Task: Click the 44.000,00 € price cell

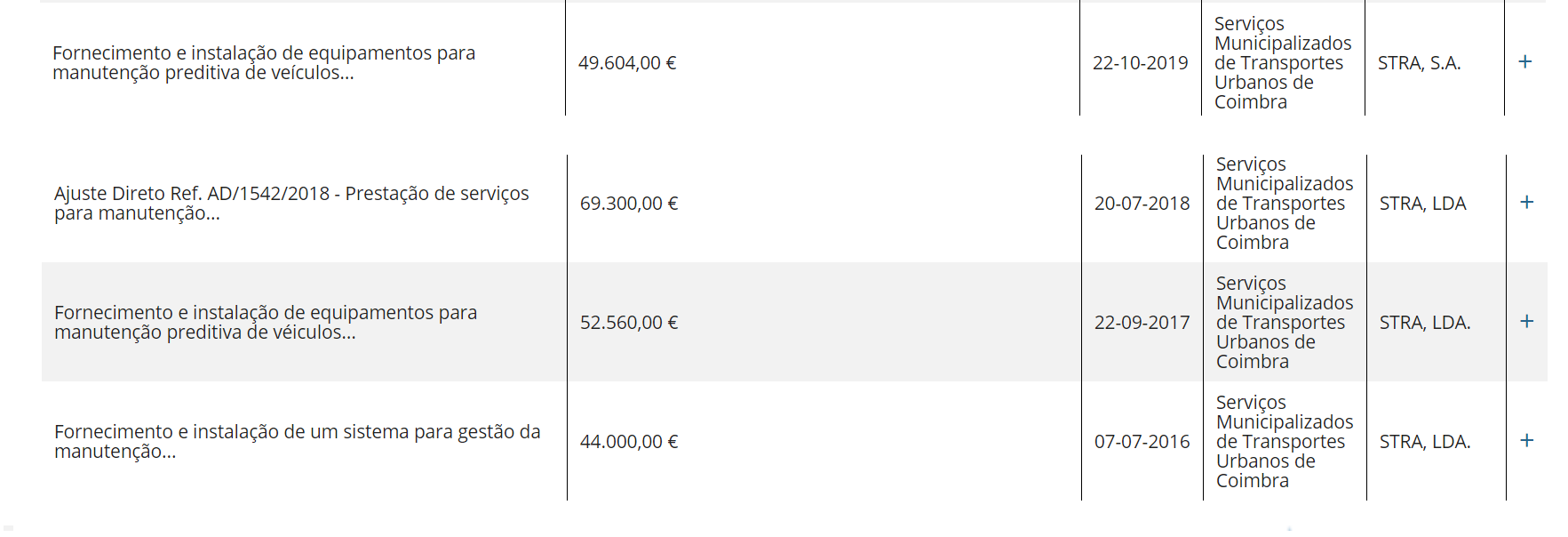Action: (629, 442)
